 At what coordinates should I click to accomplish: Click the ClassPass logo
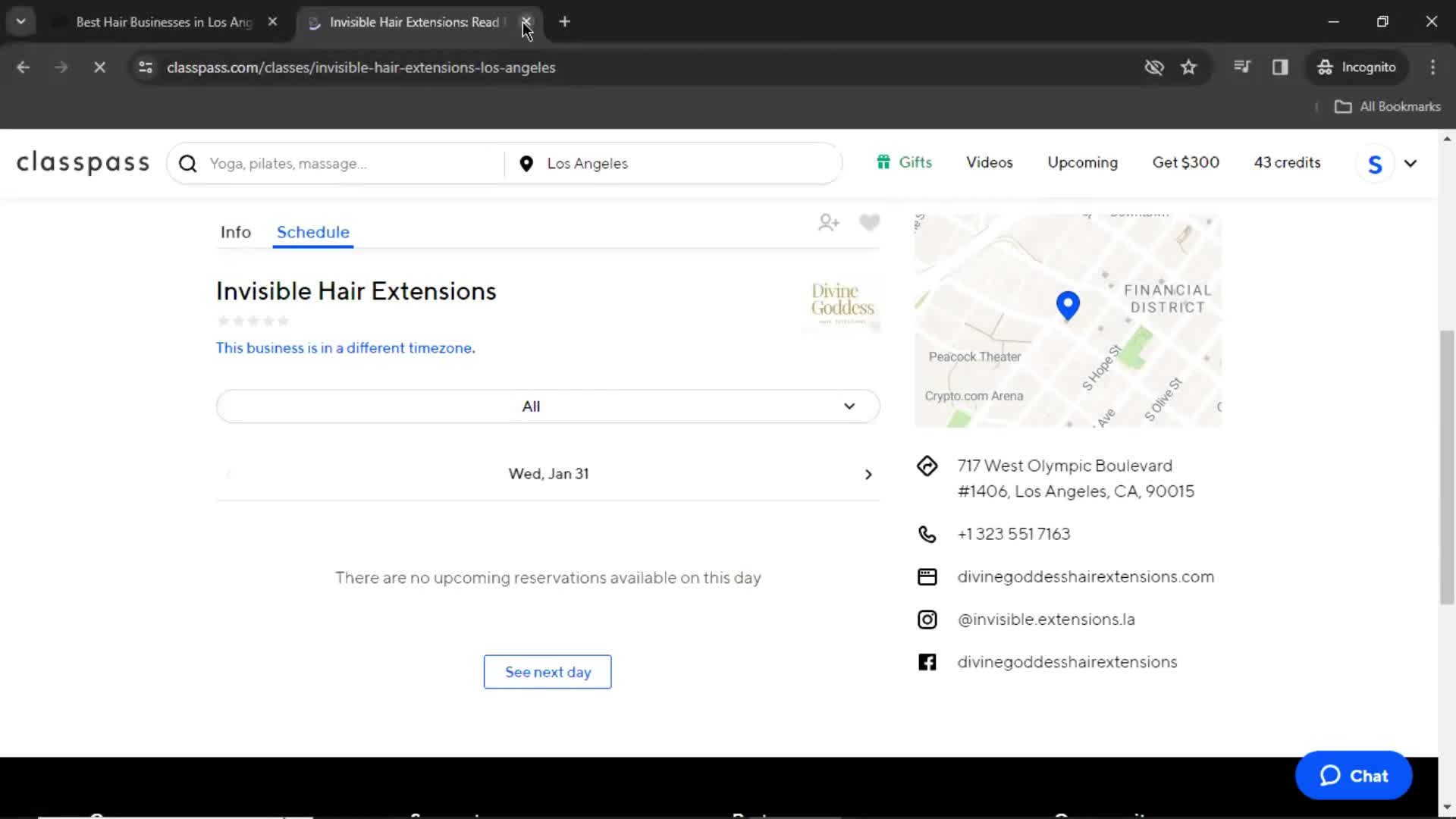coord(83,162)
